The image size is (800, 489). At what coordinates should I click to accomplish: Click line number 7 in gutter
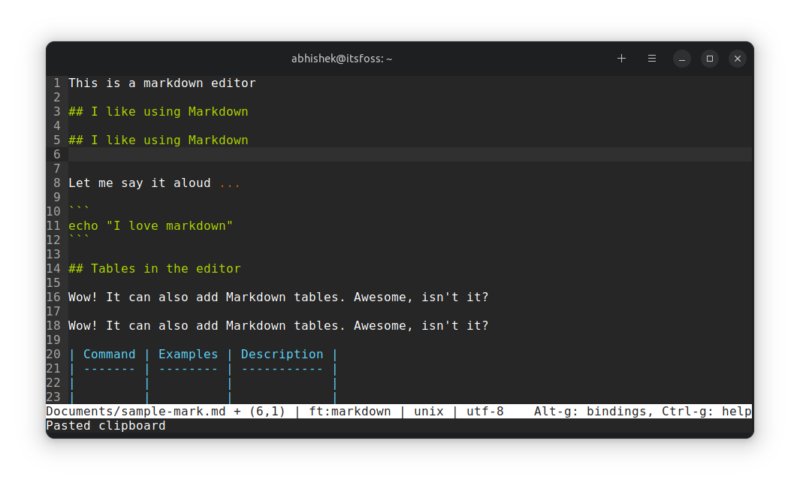click(x=57, y=168)
